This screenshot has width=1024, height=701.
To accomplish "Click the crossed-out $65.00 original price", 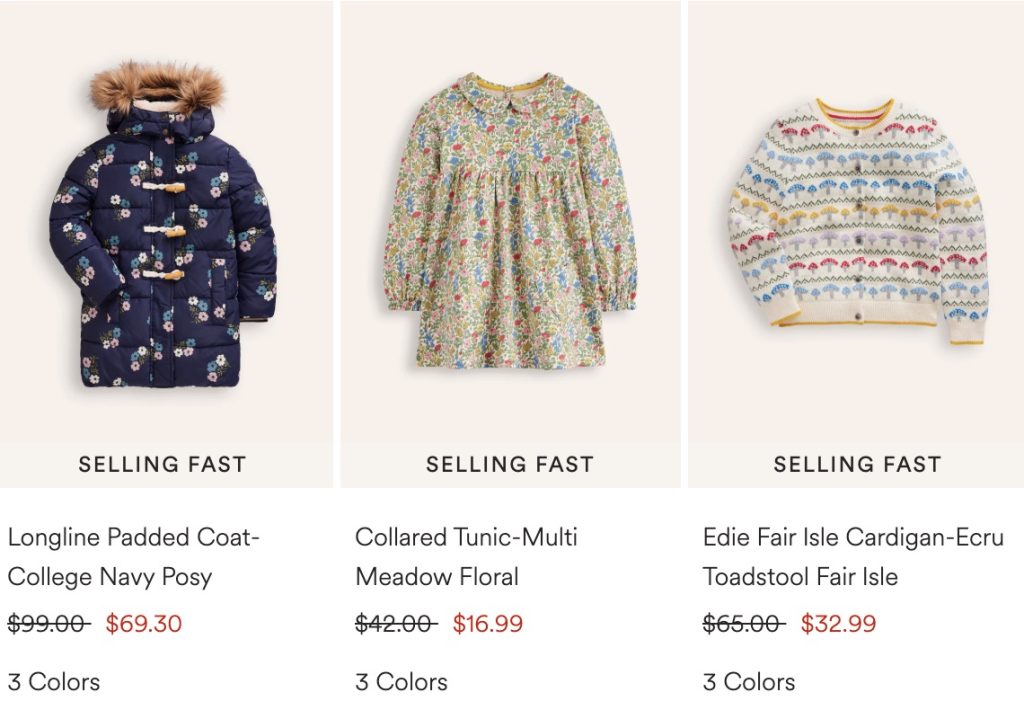I will [x=743, y=624].
